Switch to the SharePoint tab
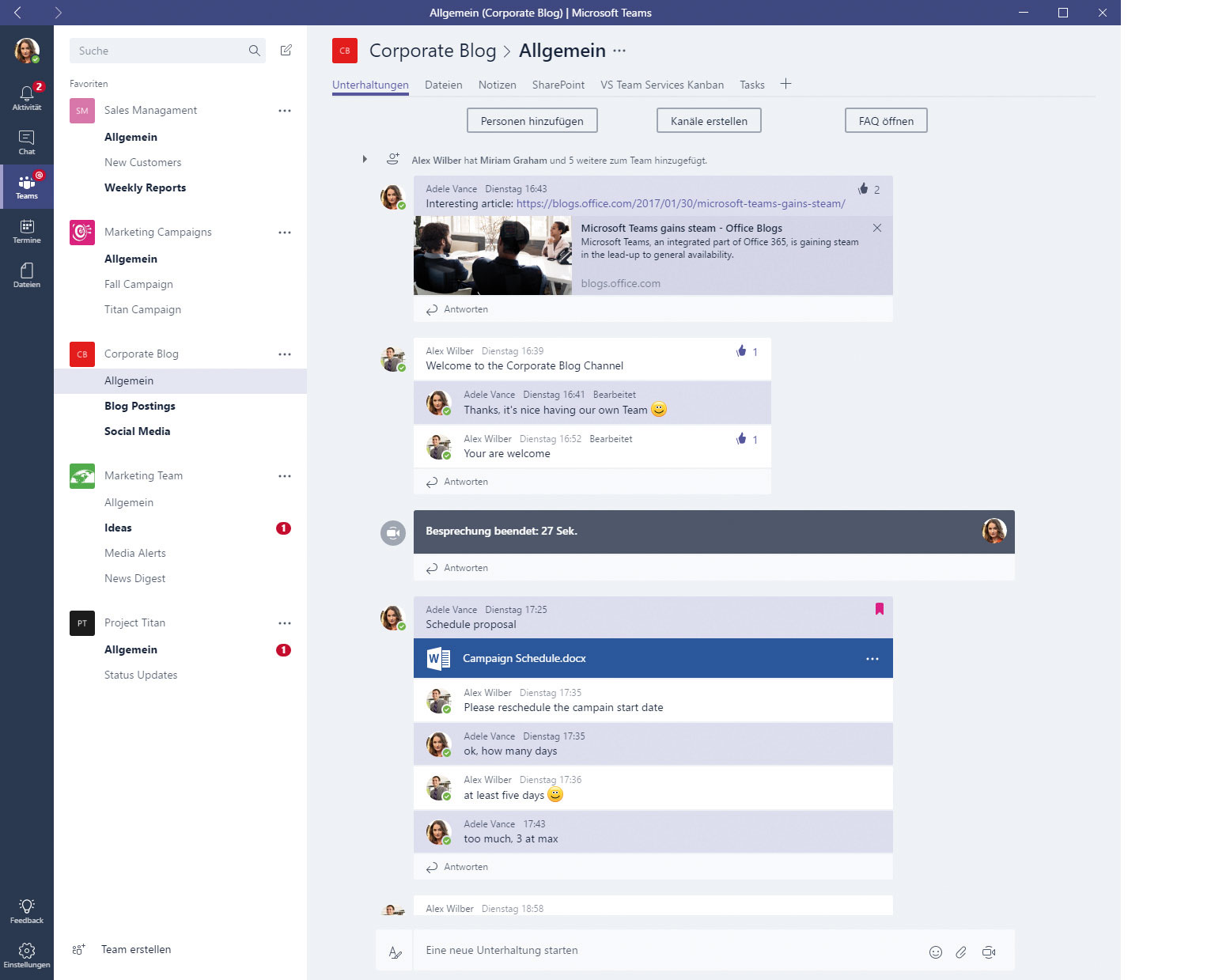Screen dimensions: 1215x980 click(x=558, y=85)
